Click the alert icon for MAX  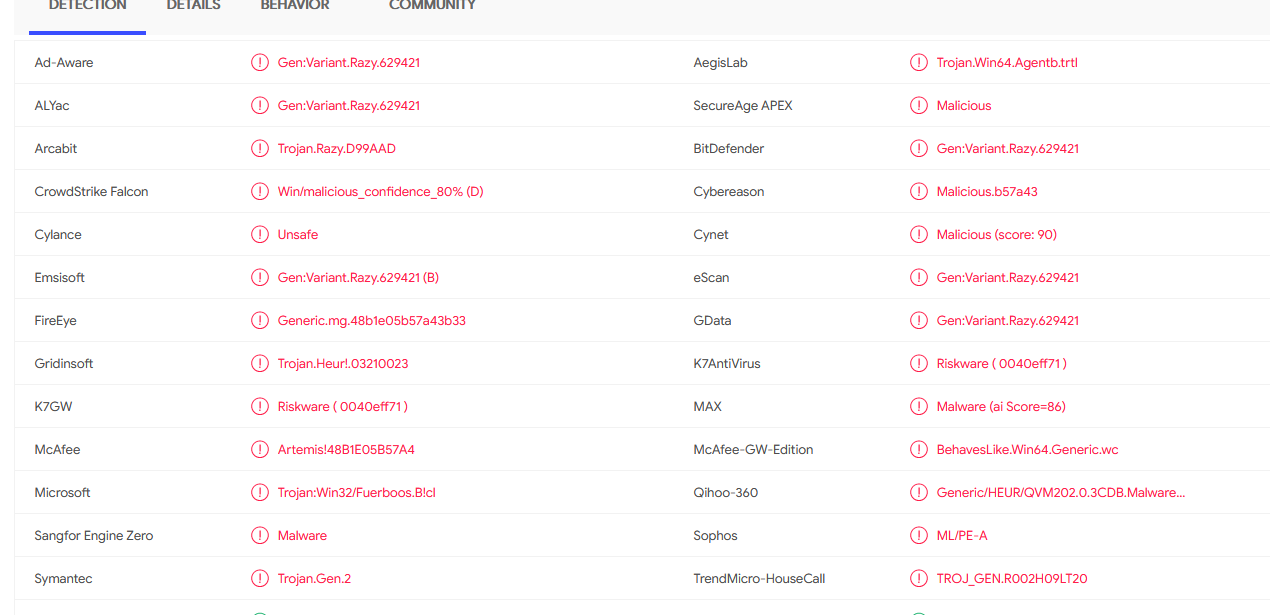point(919,406)
